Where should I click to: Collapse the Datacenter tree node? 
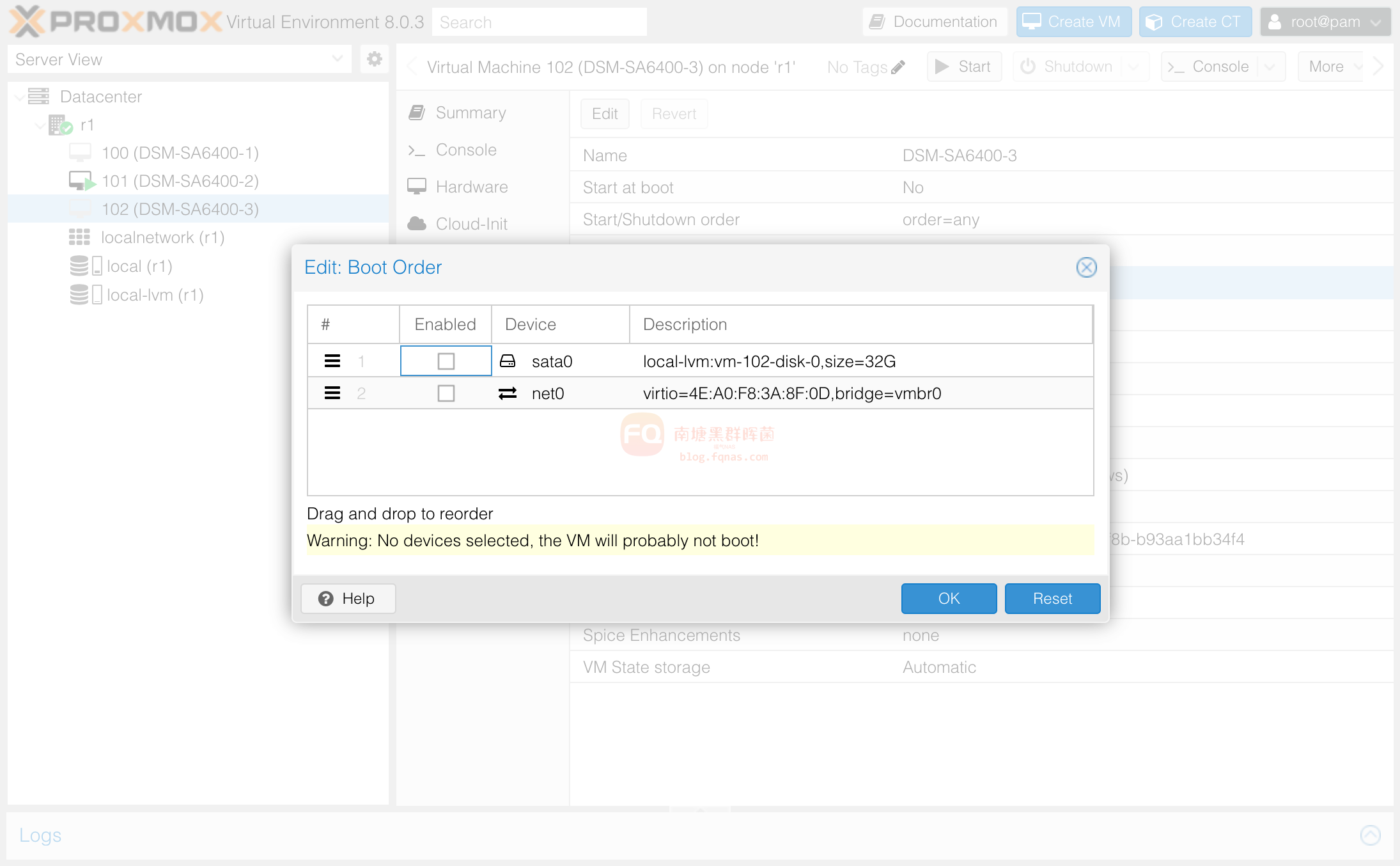tap(20, 97)
